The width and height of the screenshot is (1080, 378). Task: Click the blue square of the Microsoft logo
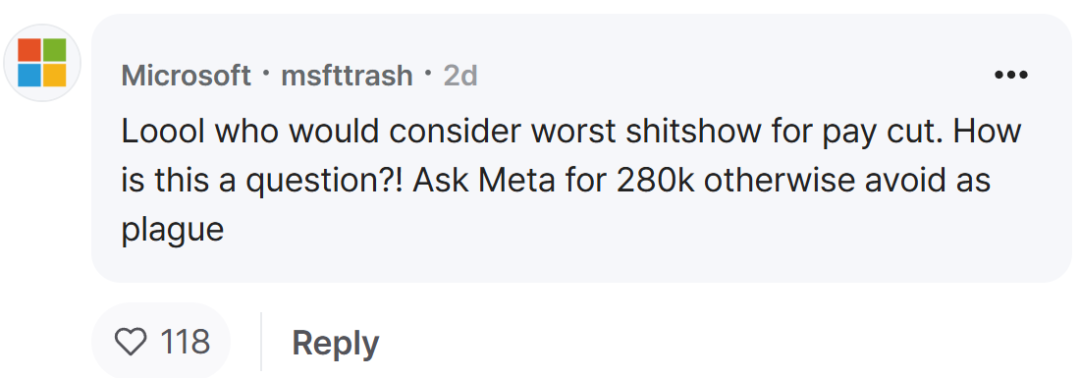[30, 75]
